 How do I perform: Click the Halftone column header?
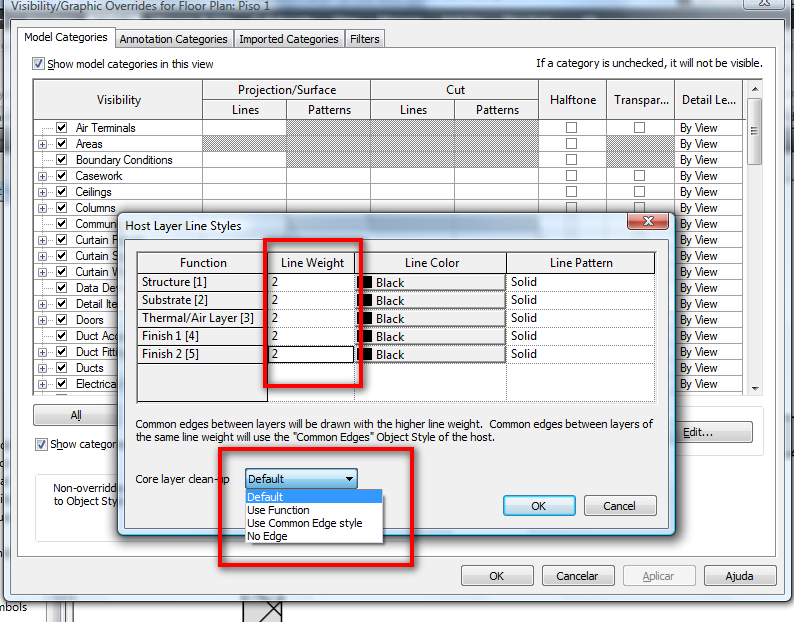(572, 100)
